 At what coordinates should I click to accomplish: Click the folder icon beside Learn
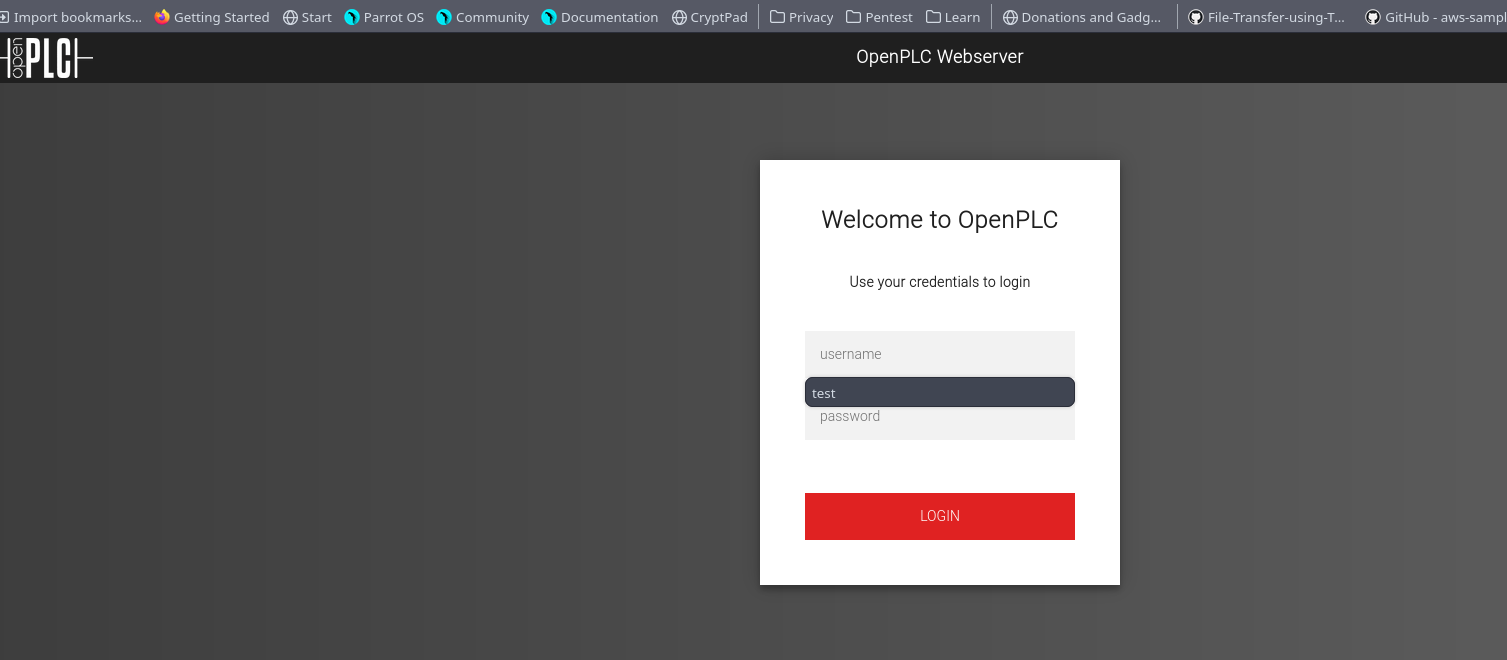tap(933, 17)
